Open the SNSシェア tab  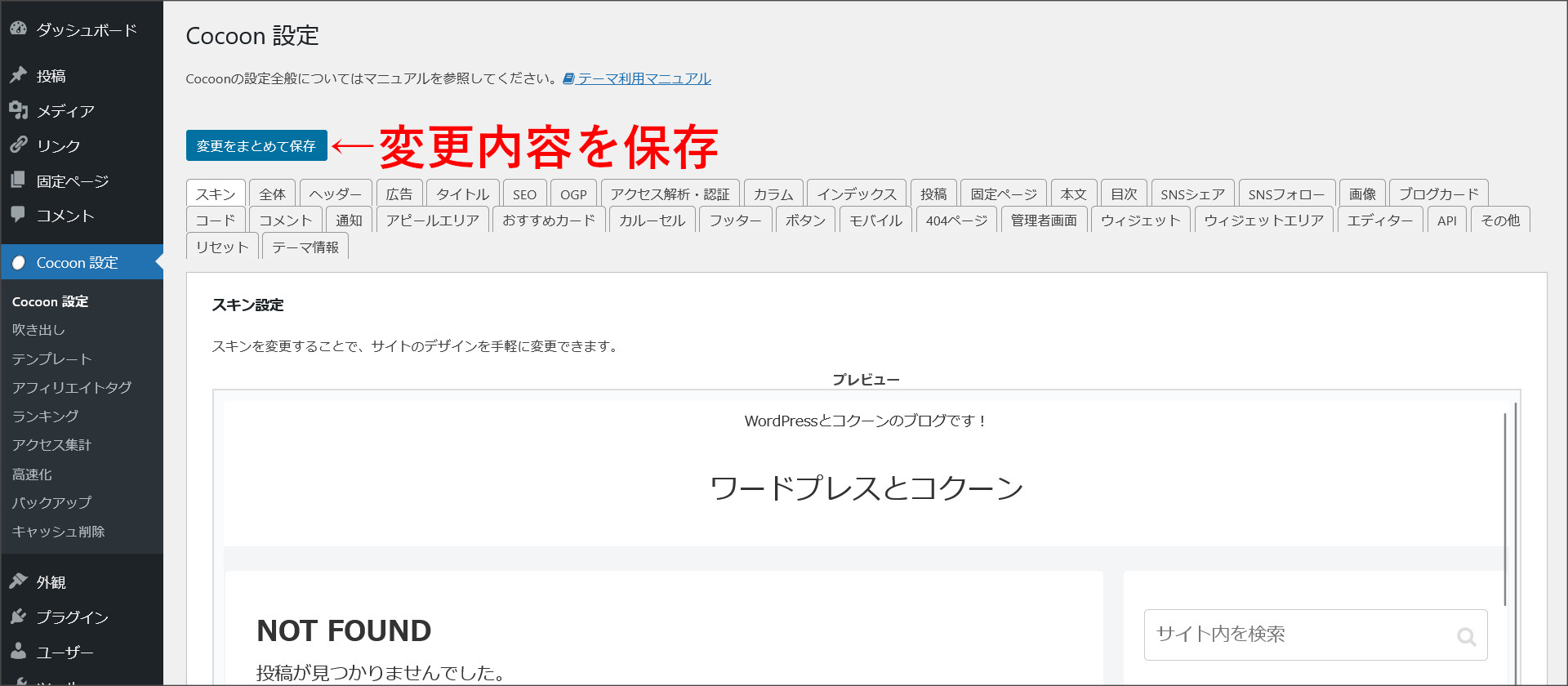click(x=1193, y=194)
